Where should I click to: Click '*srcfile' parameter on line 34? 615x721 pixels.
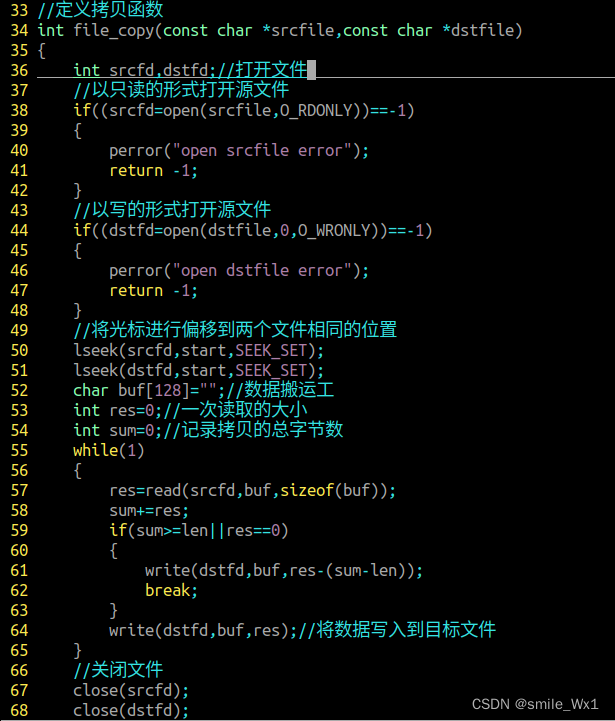(x=298, y=30)
